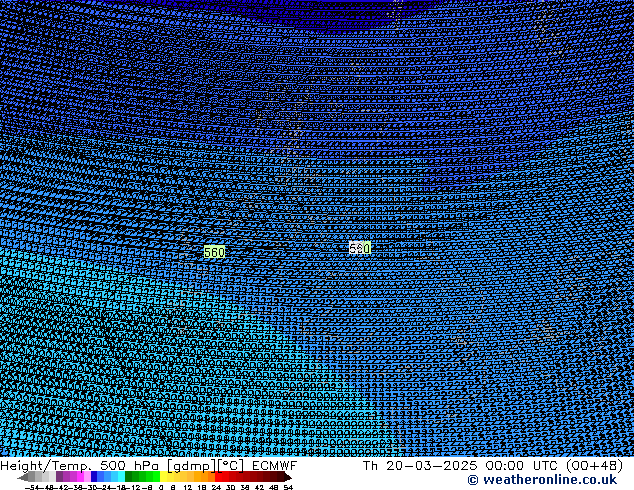Viewport: 634px width, 490px height.
Task: Click the dark right arrow of legend
Action: 287,477
